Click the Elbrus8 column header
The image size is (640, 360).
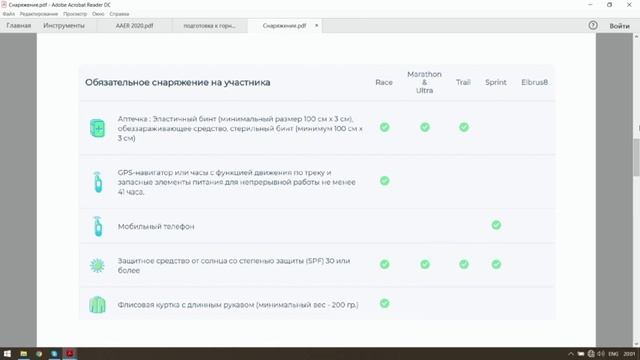pyautogui.click(x=534, y=82)
